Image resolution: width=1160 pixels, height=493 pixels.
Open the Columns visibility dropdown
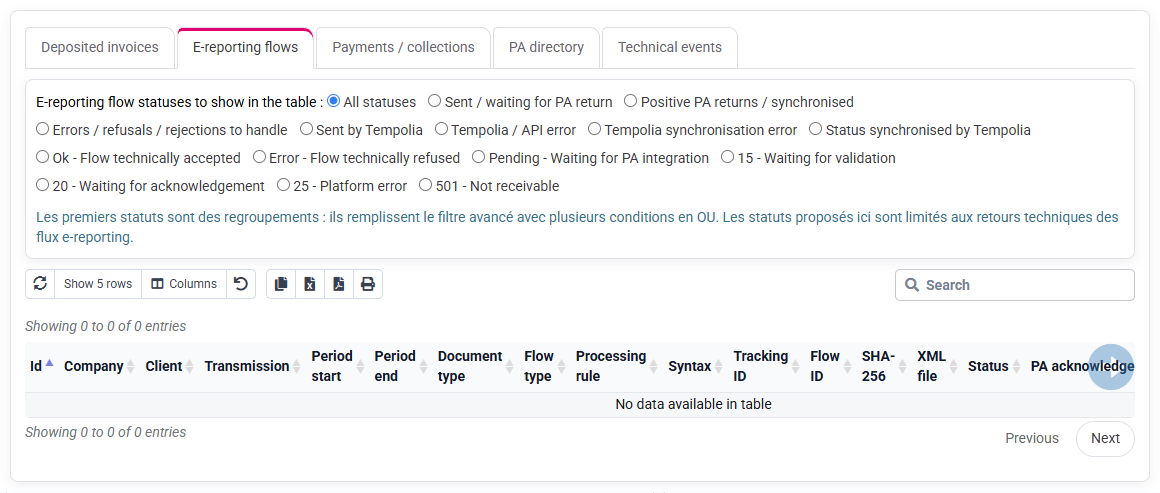coord(183,284)
